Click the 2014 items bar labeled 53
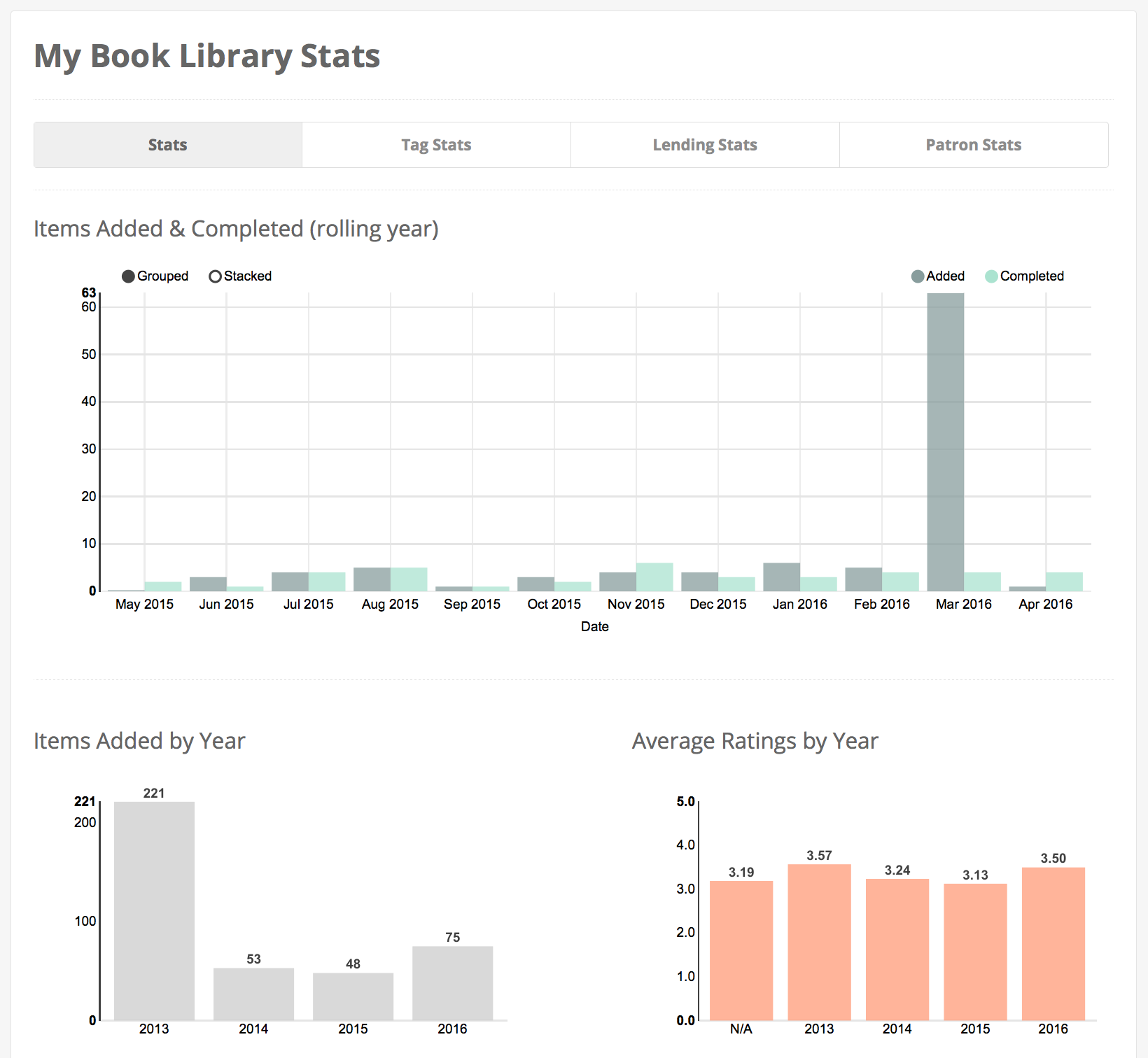The image size is (1148, 1058). pos(253,994)
